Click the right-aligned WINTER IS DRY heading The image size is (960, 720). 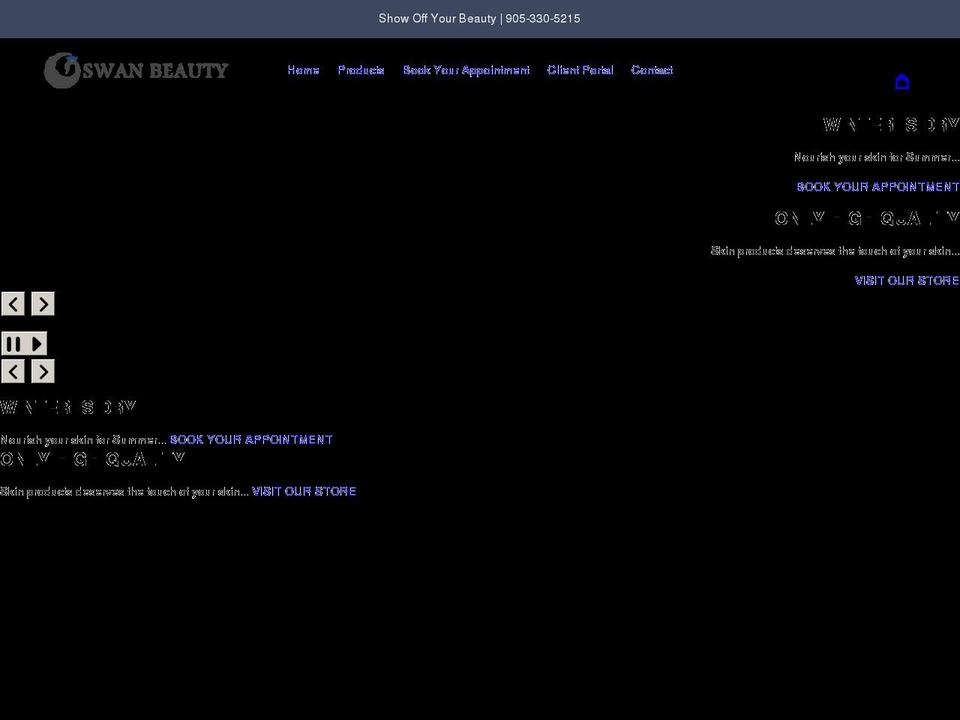click(890, 125)
